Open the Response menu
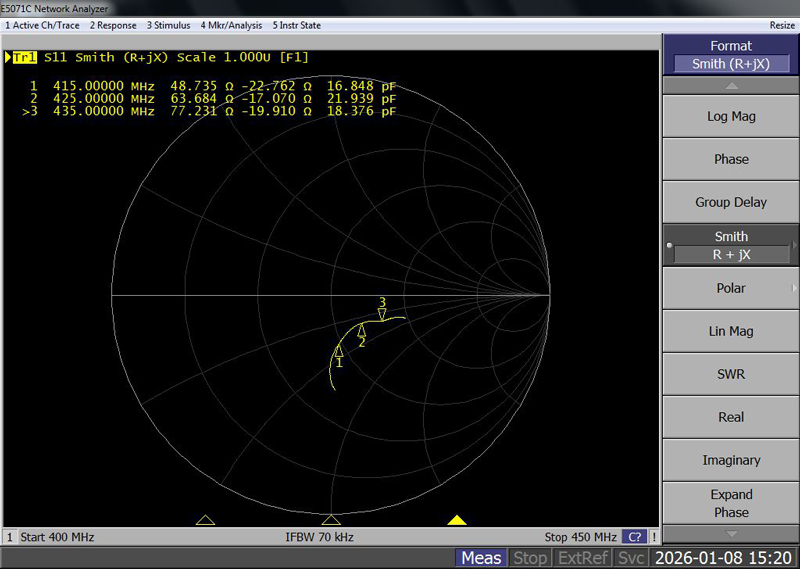Screen dimensions: 800x569 tap(114, 25)
